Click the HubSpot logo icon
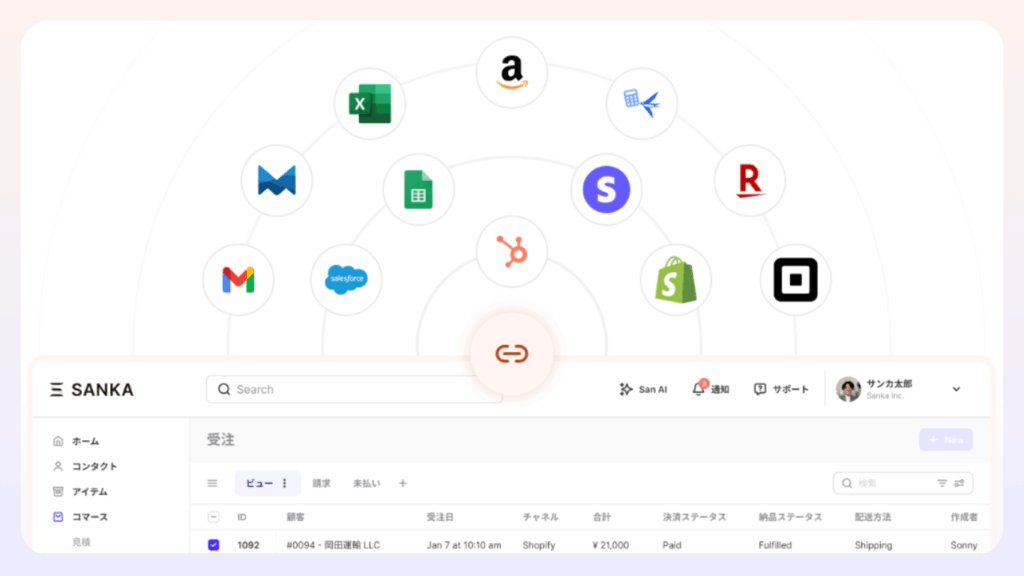The height and width of the screenshot is (576, 1024). click(512, 252)
